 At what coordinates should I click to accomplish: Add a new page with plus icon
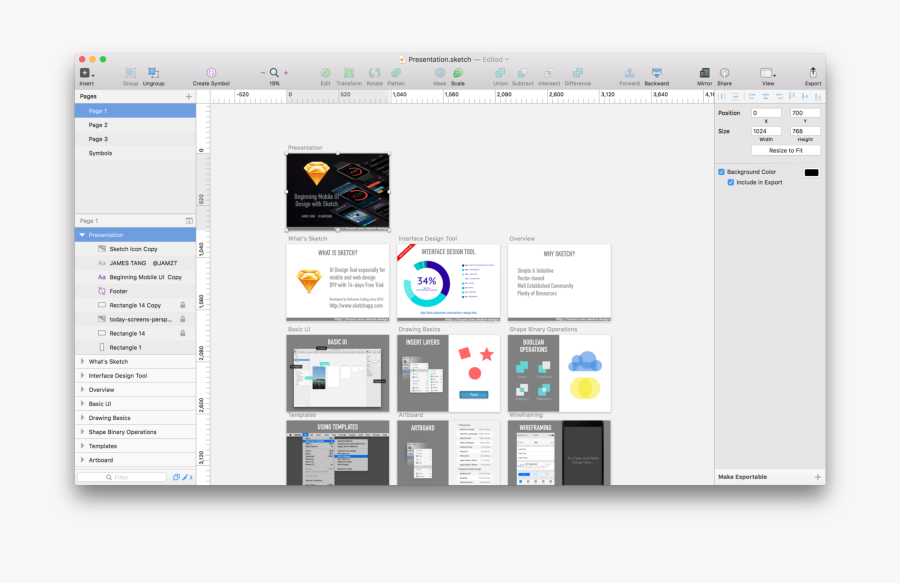pos(189,96)
